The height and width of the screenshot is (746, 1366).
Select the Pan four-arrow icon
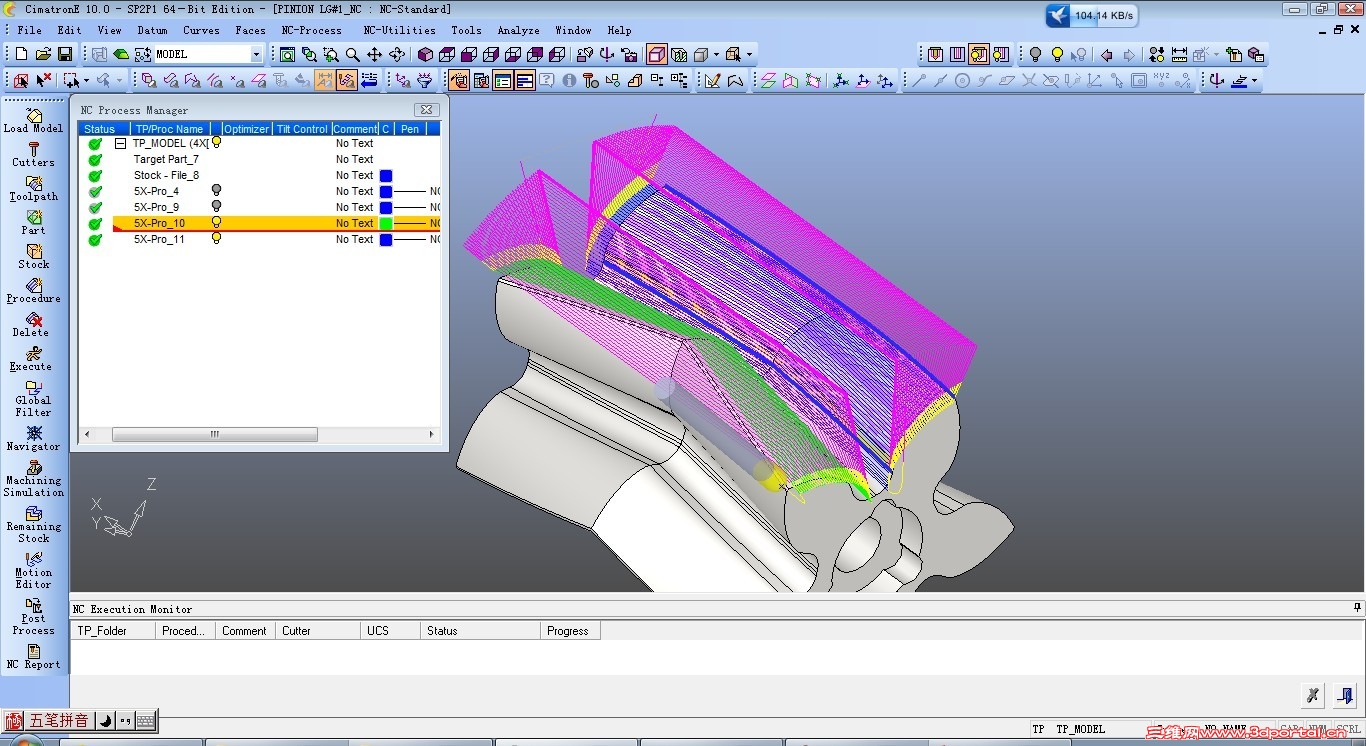(374, 54)
